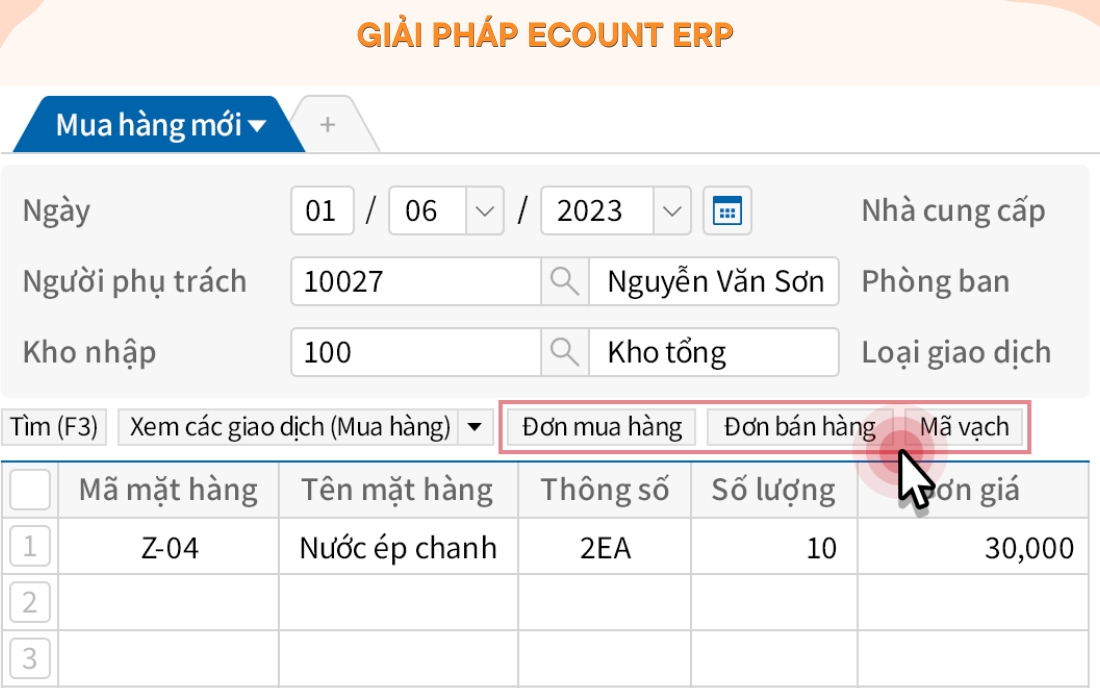Viewport: 1100px width, 688px height.
Task: Open Đơn bán hàng button
Action: (799, 427)
